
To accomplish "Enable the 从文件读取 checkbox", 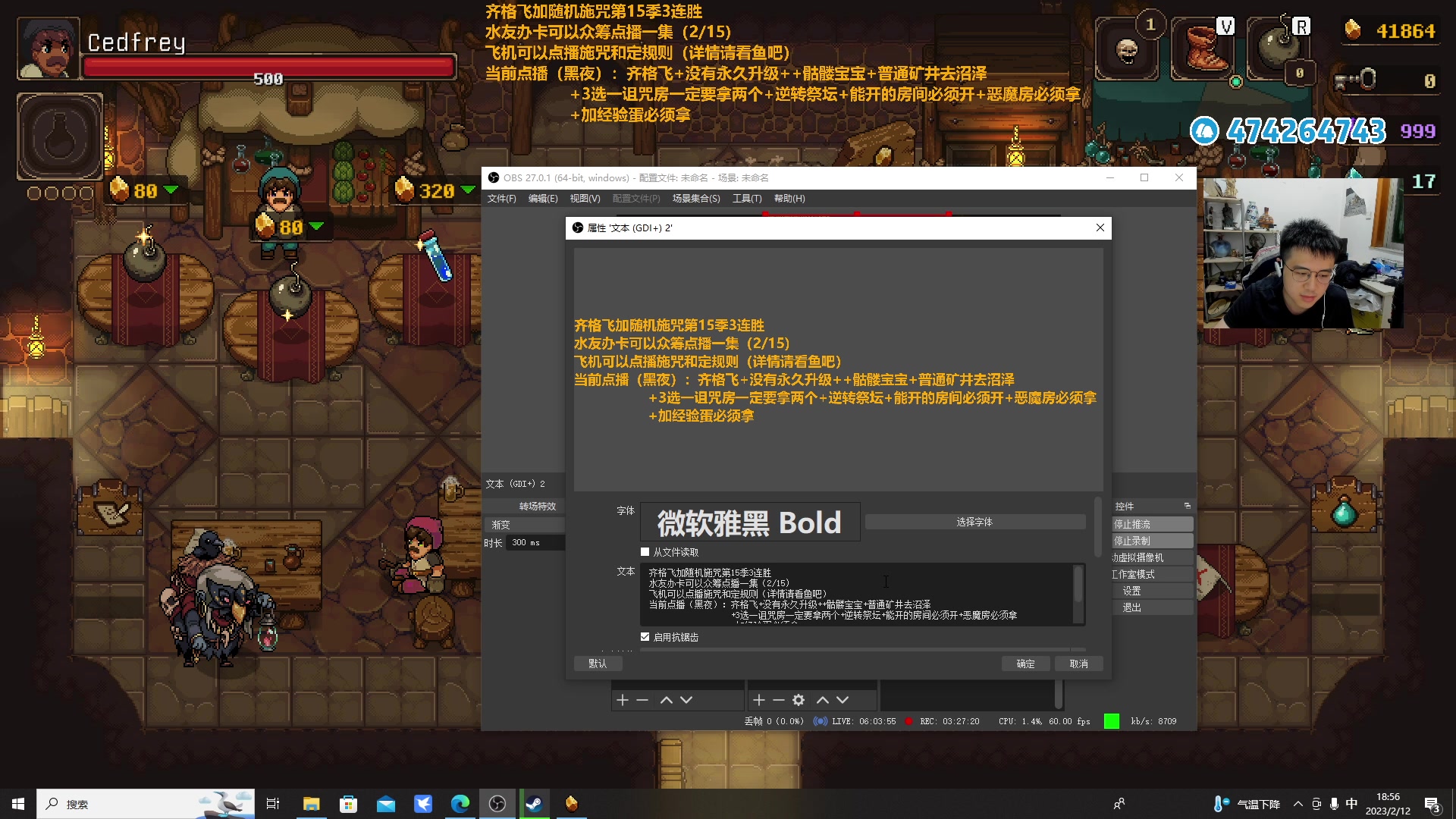I will click(x=645, y=552).
